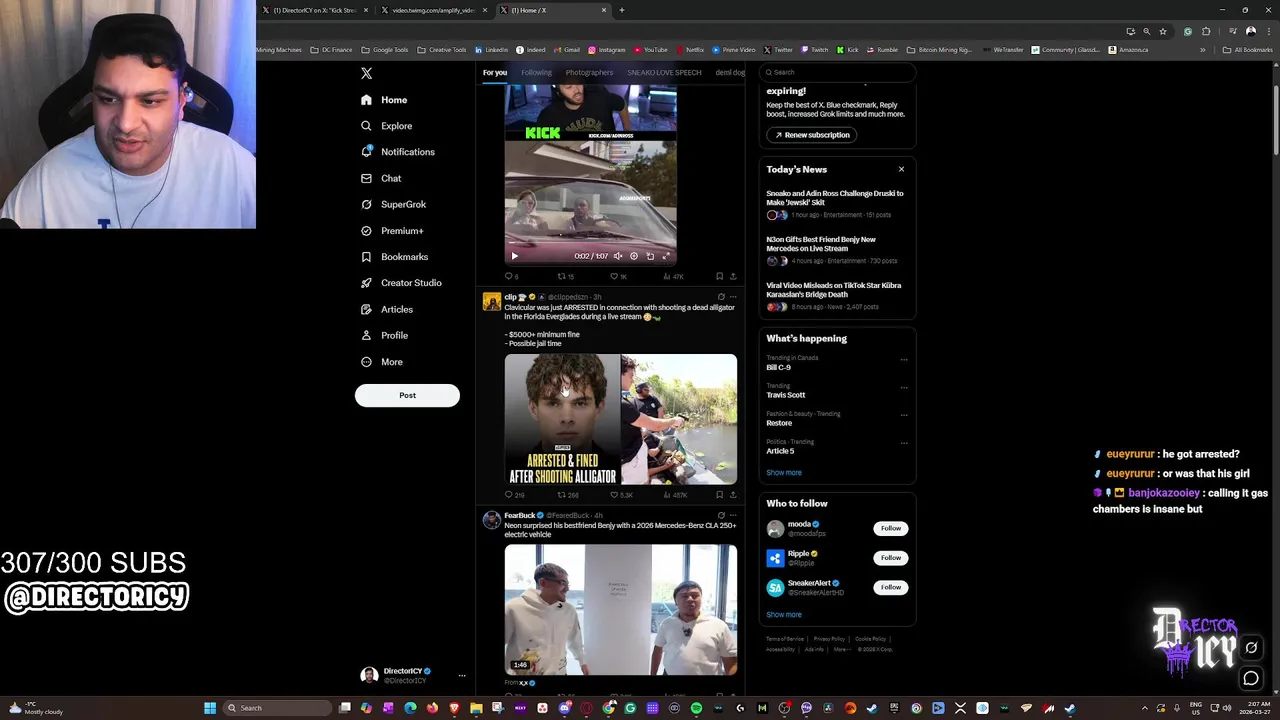Screen dimensions: 1280x720
Task: Unmute the Kick video audio
Action: pyautogui.click(x=617, y=256)
